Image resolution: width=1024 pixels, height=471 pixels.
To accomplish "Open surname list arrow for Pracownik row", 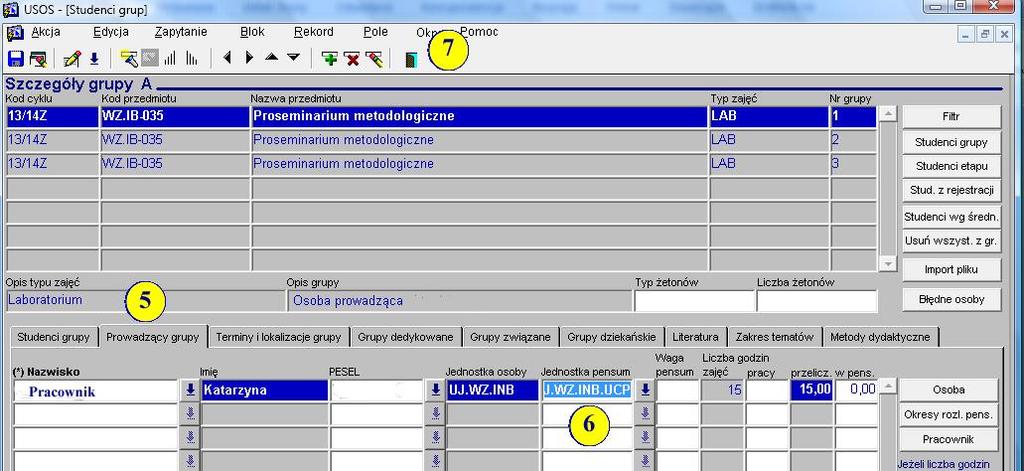I will (190, 390).
